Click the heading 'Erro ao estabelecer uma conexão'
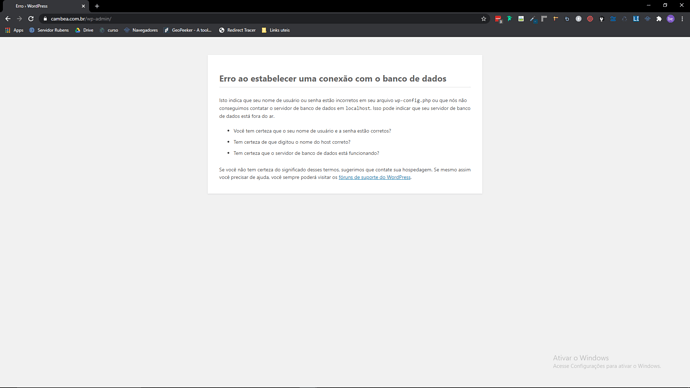This screenshot has height=388, width=690. pyautogui.click(x=333, y=79)
